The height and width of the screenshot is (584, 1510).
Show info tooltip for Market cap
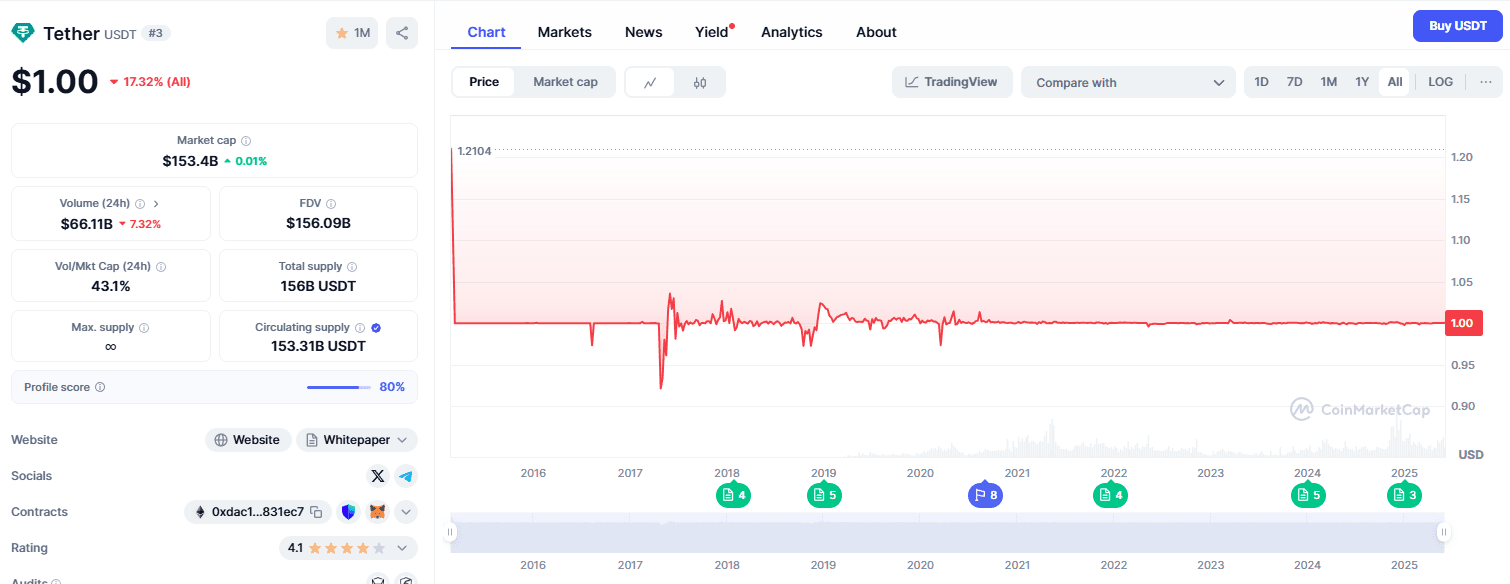[x=246, y=141]
